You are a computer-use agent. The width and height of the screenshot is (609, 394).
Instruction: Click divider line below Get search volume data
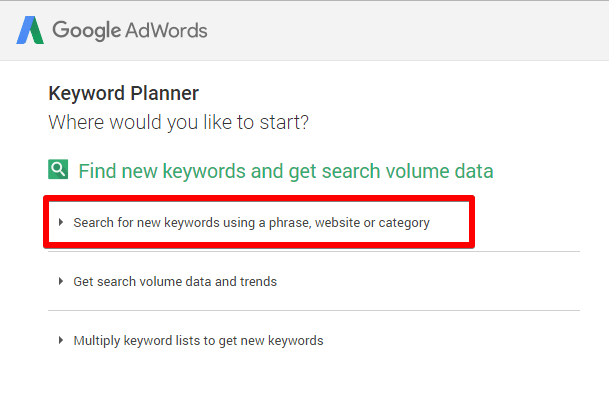pyautogui.click(x=314, y=310)
